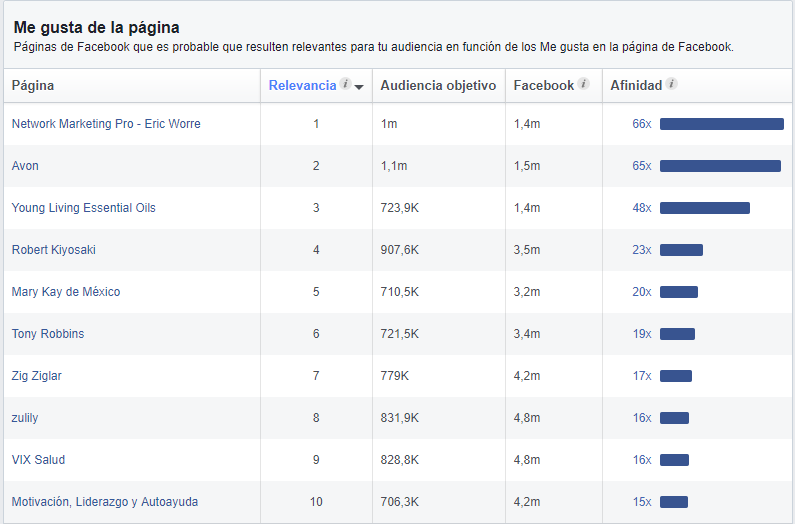This screenshot has width=795, height=524.
Task: Click the 48x affinity bar for Young Living
Action: [x=704, y=208]
